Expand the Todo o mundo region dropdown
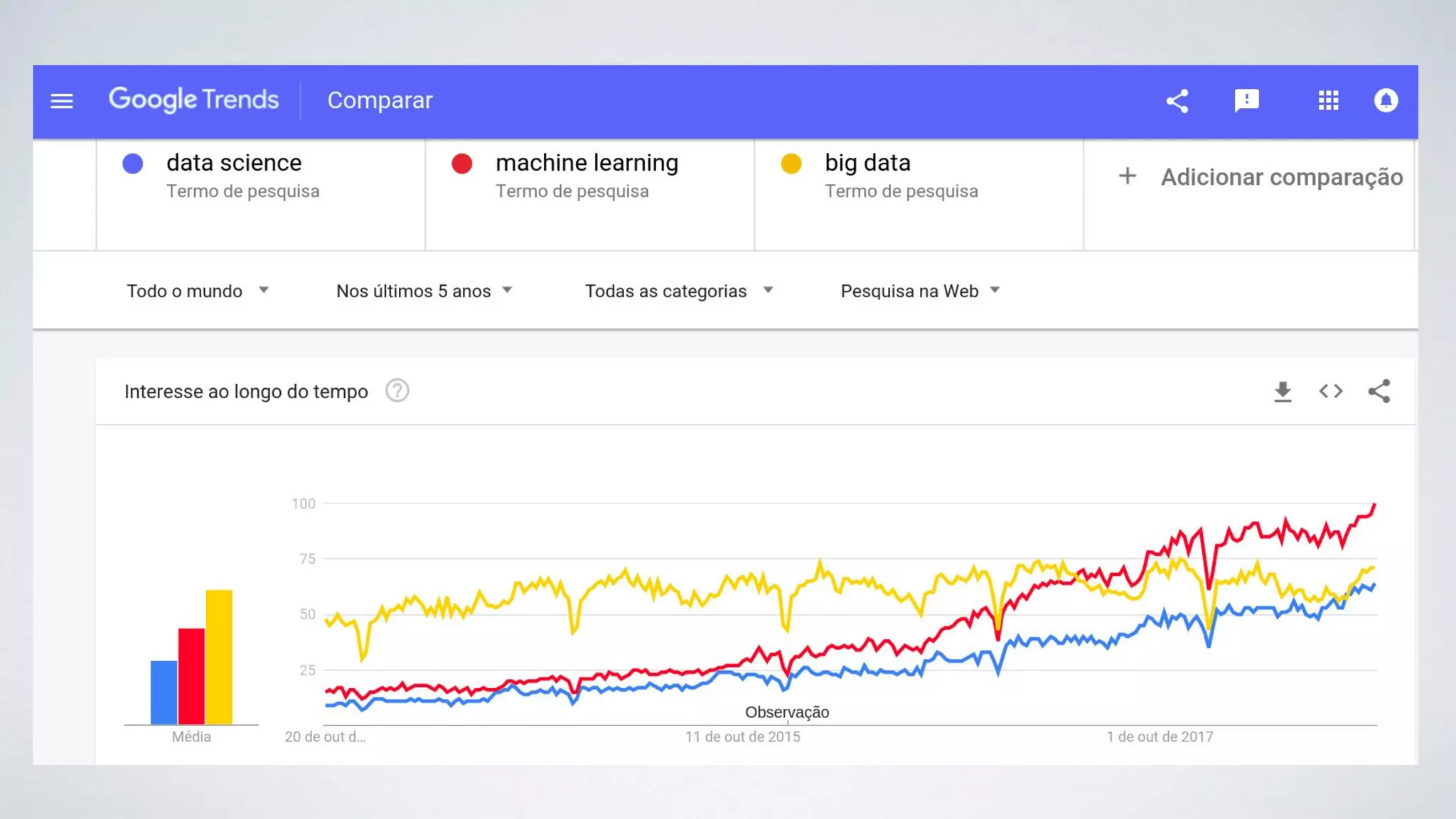1456x819 pixels. click(x=198, y=291)
